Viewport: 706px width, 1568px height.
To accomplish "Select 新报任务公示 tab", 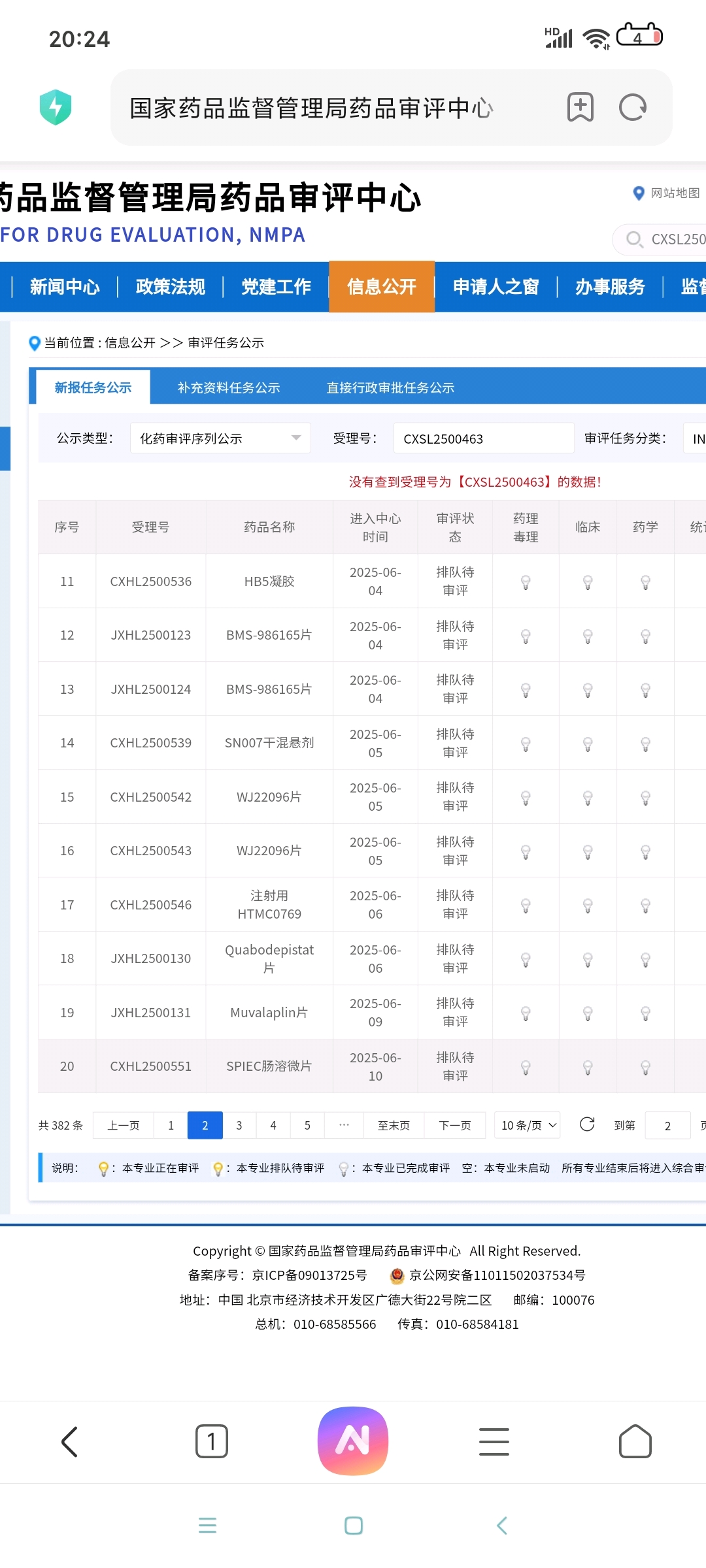I will click(93, 387).
